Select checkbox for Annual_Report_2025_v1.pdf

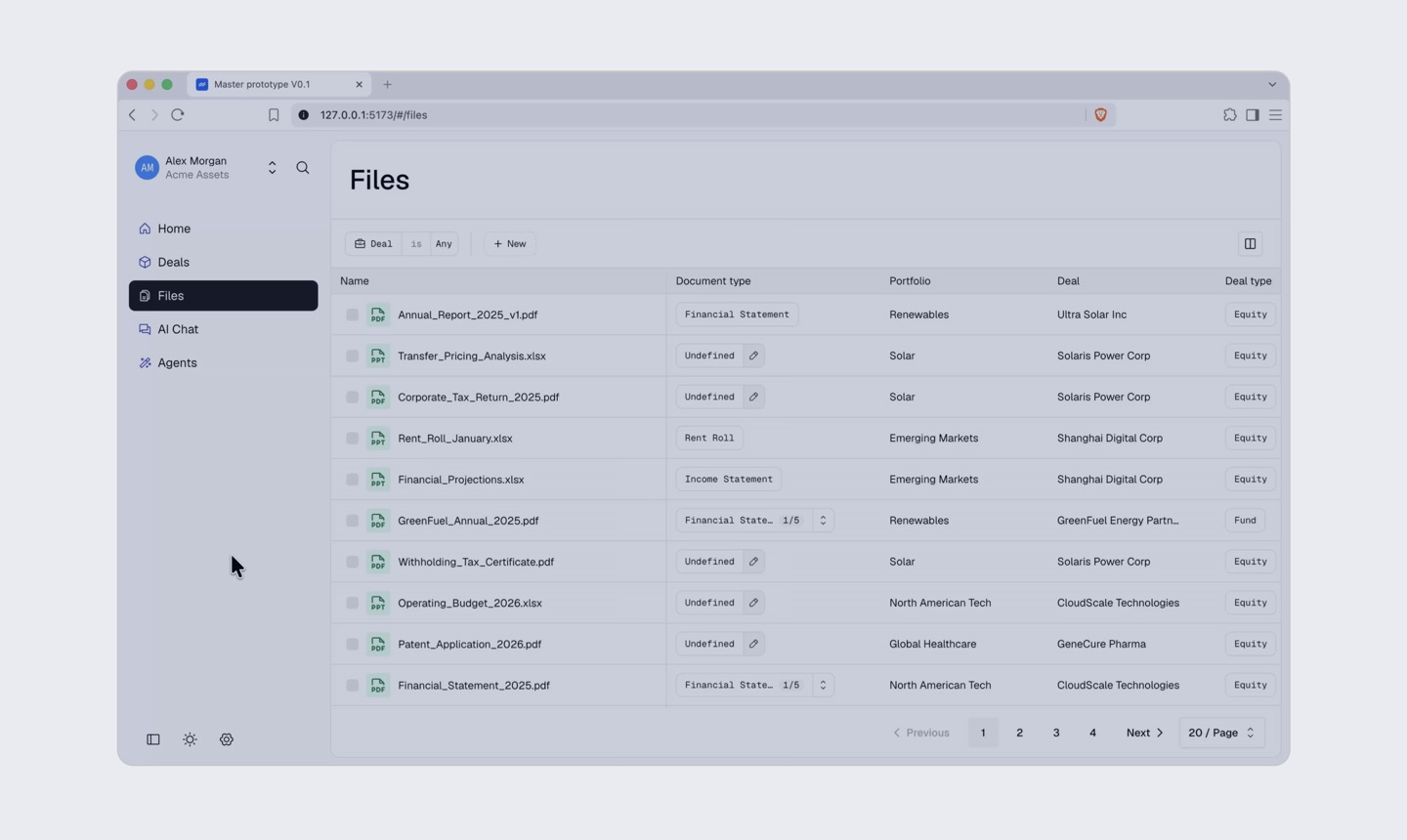(352, 315)
